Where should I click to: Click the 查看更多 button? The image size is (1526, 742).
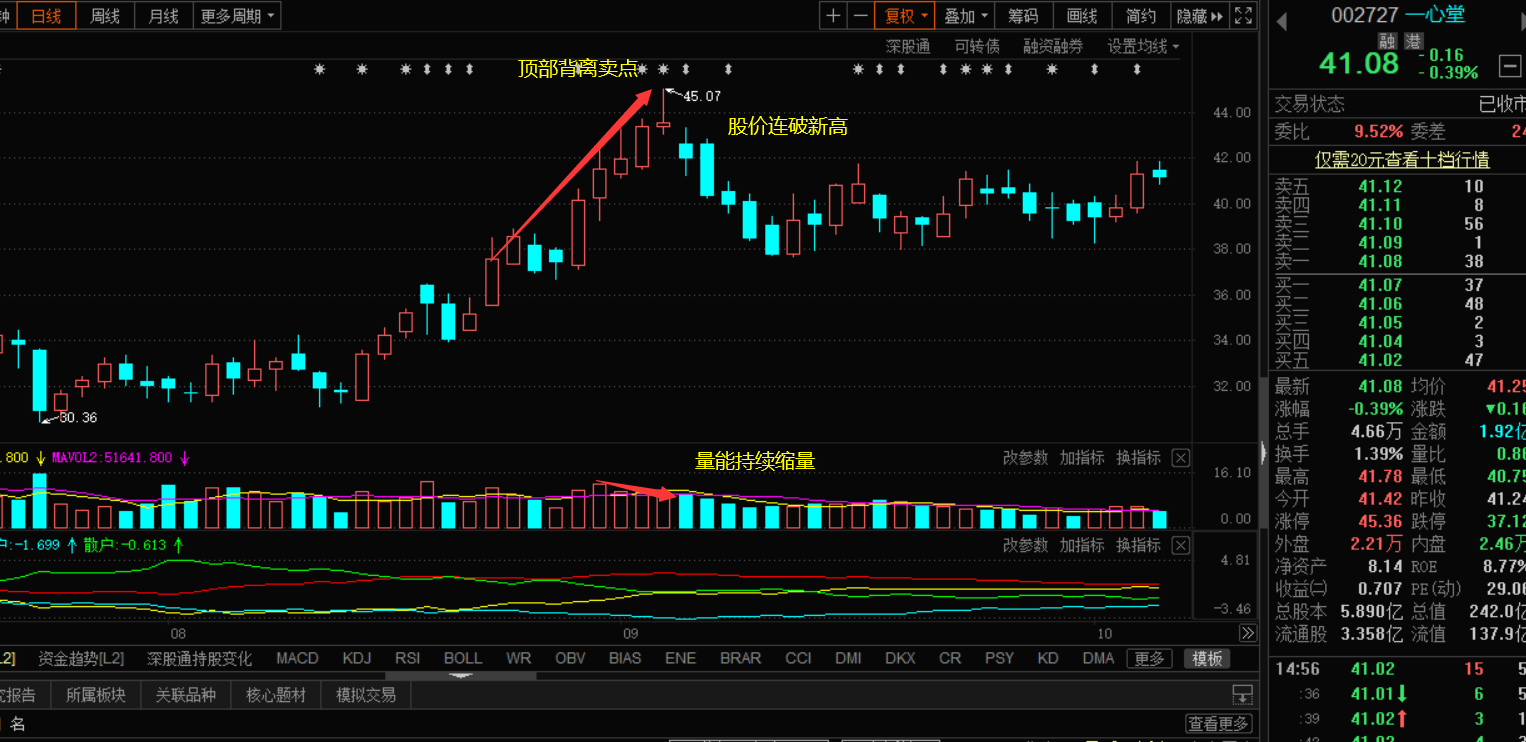(1218, 724)
